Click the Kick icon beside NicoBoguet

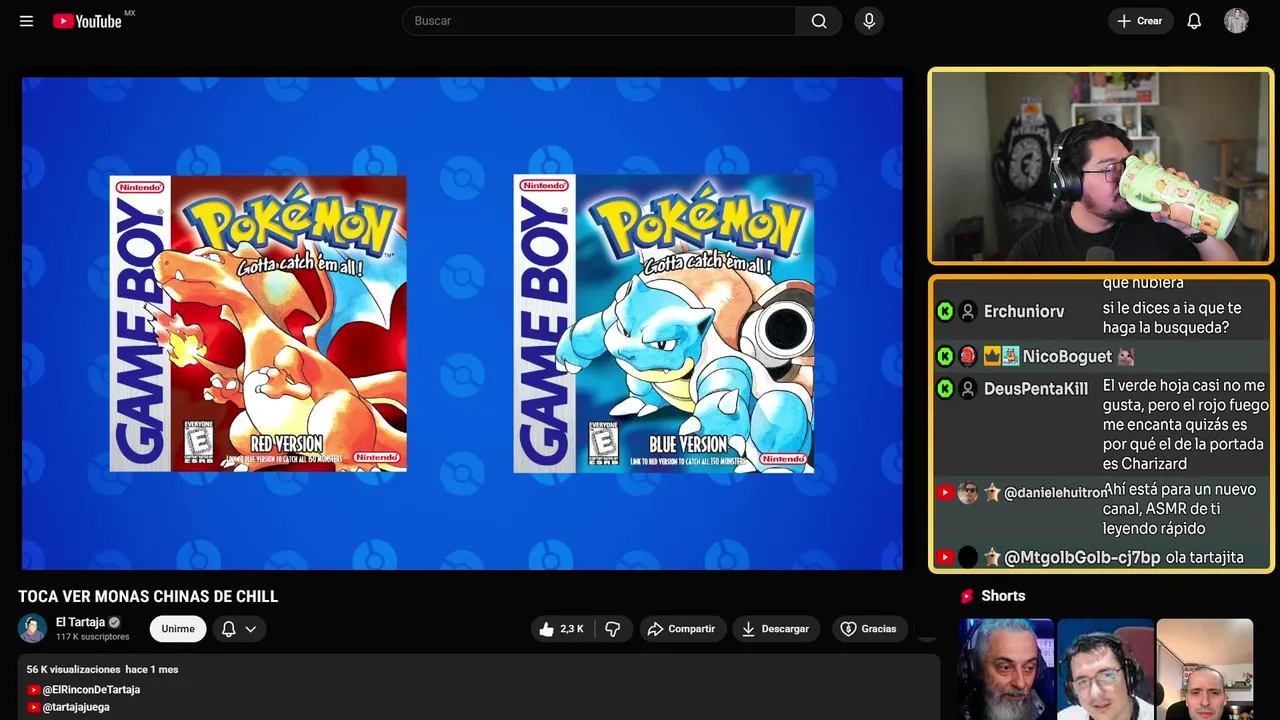[x=945, y=356]
